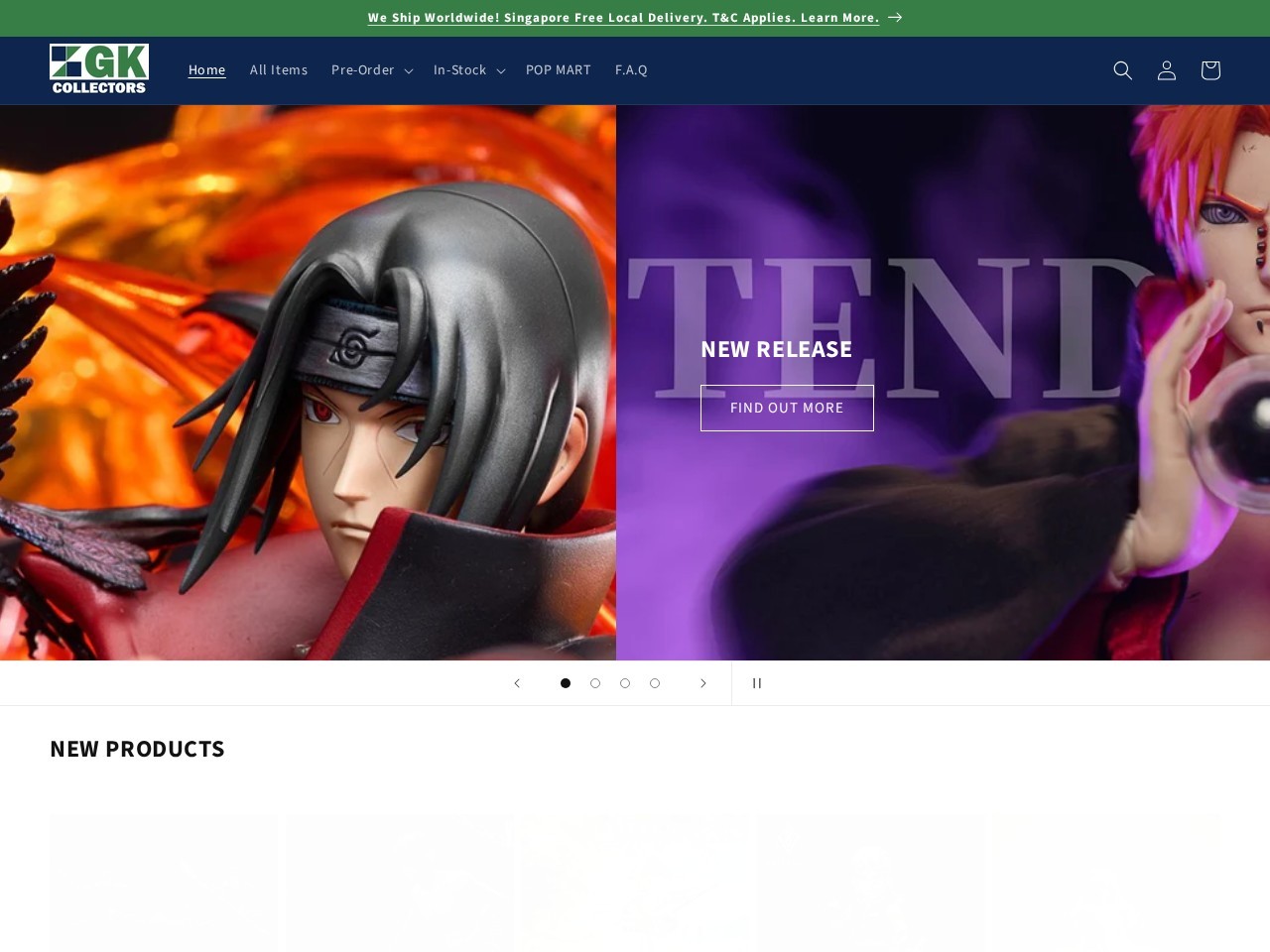Pause the slideshow autoplay
The height and width of the screenshot is (952, 1270).
[757, 683]
